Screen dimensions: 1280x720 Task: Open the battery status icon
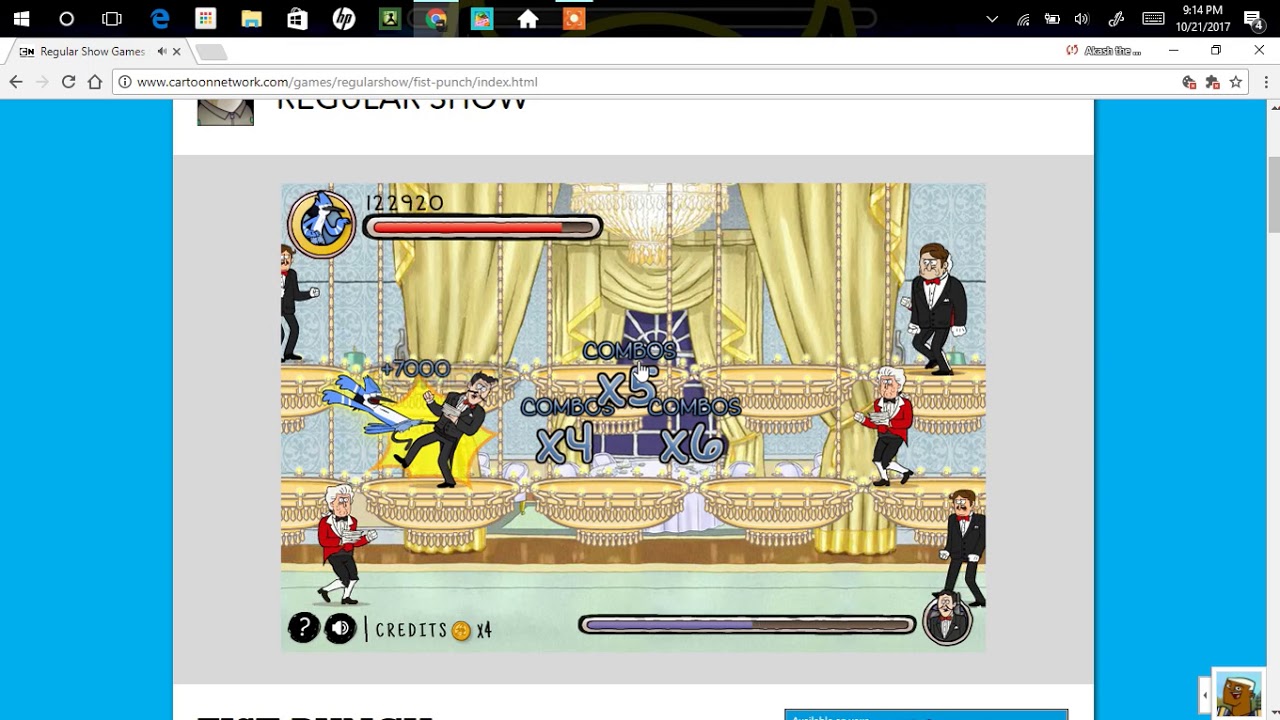pos(1052,18)
